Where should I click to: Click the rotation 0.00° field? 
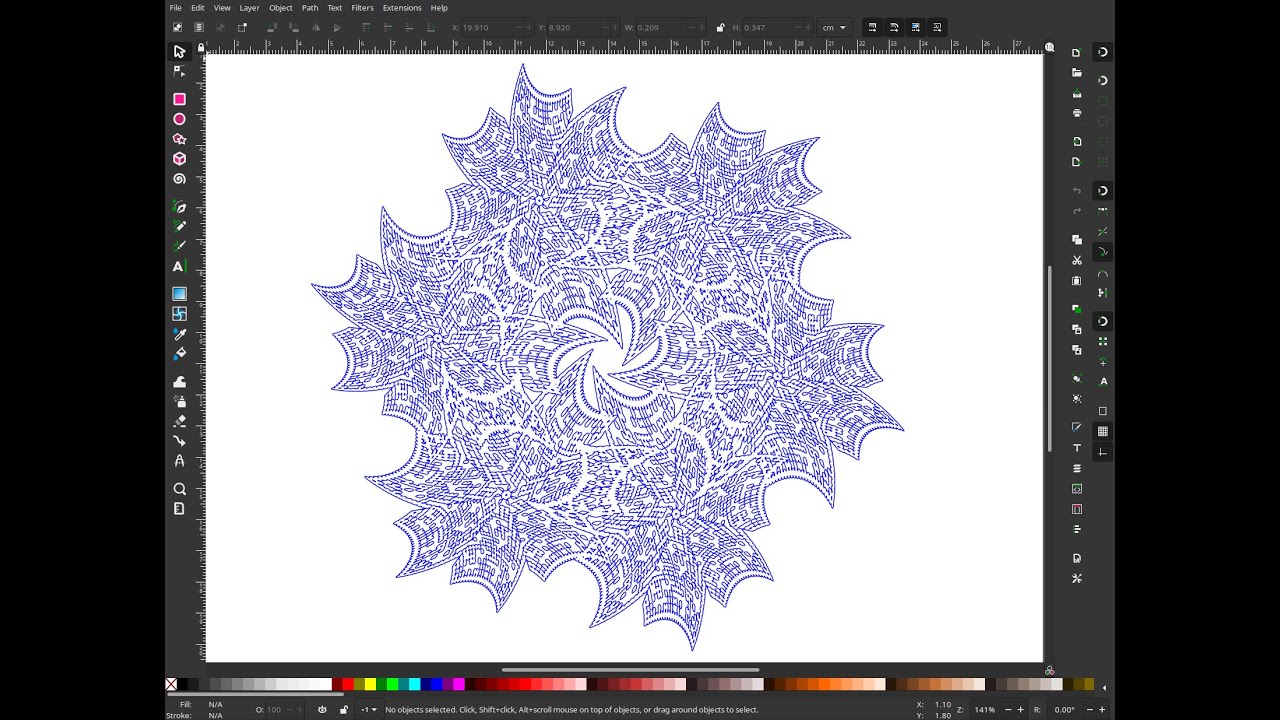coord(1064,710)
